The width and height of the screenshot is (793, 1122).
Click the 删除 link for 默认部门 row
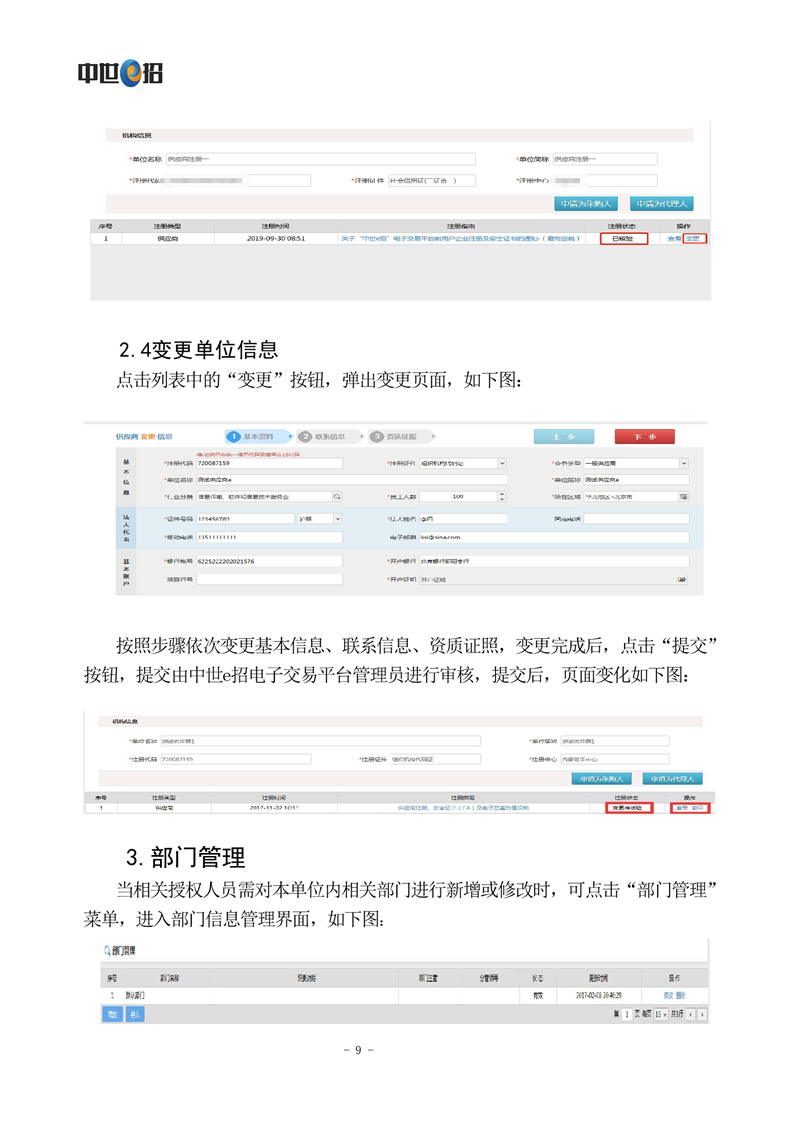point(681,996)
